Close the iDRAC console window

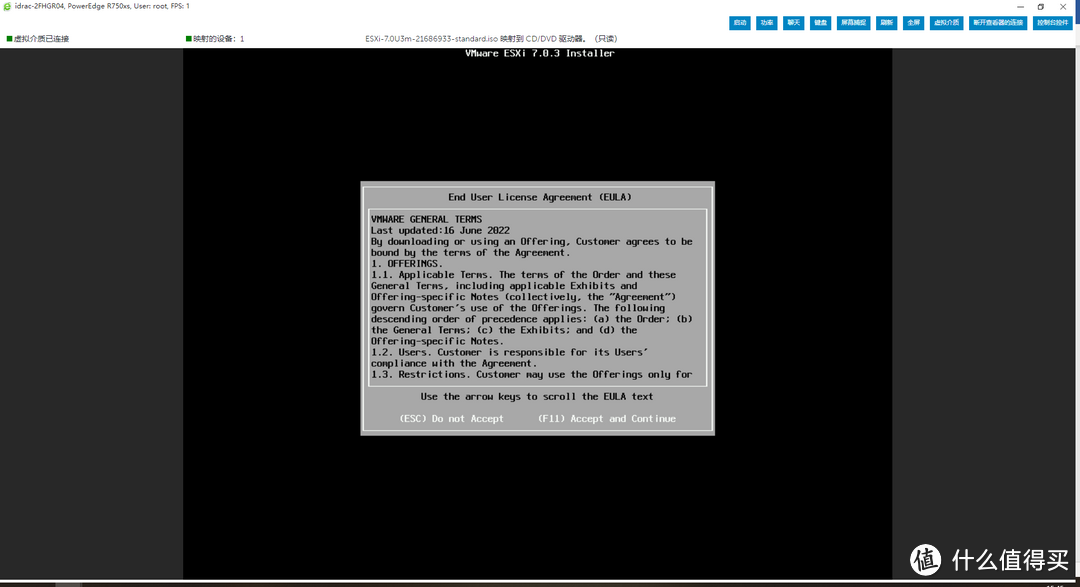(1063, 7)
